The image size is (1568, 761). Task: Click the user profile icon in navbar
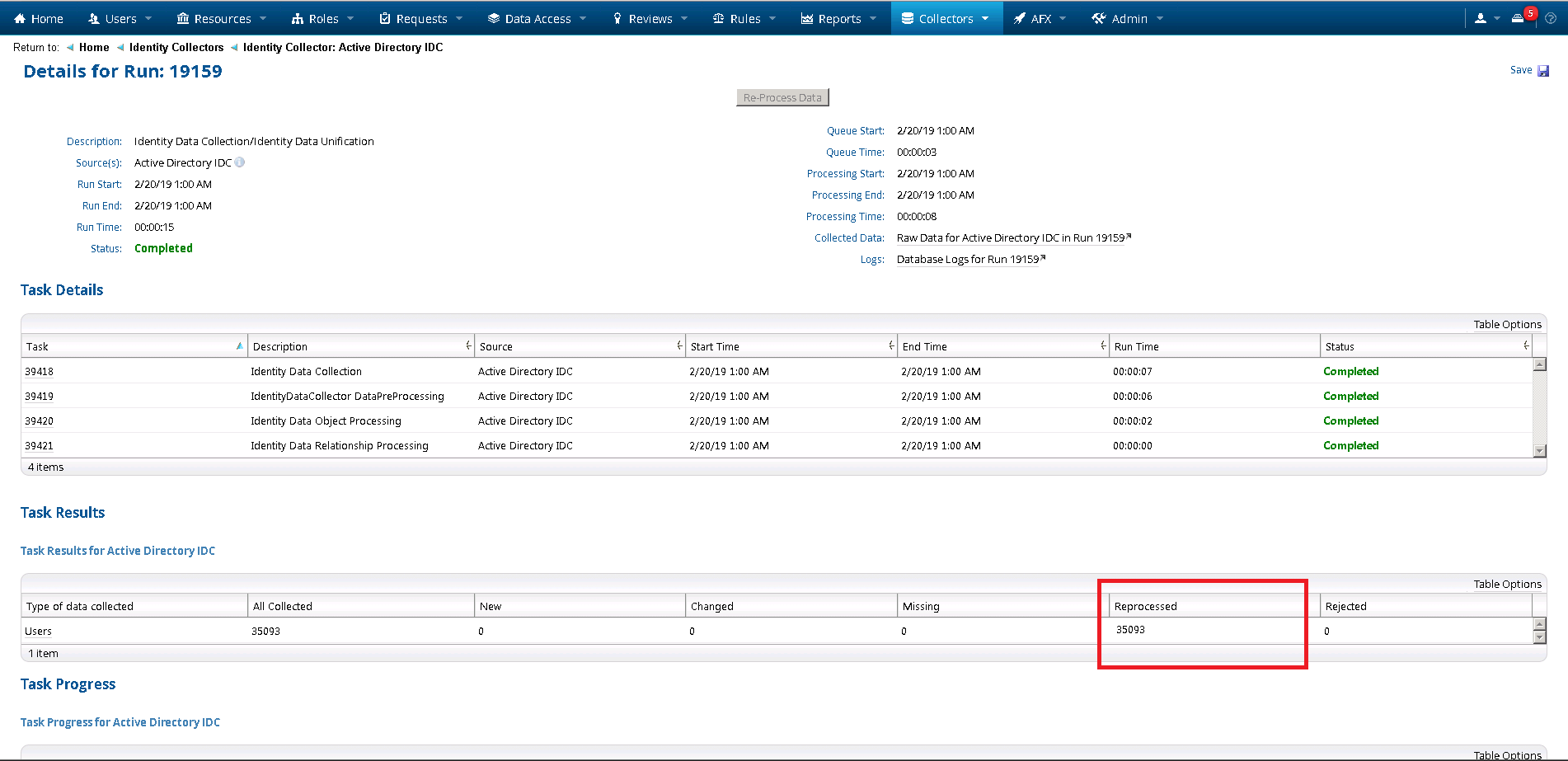(x=1481, y=18)
